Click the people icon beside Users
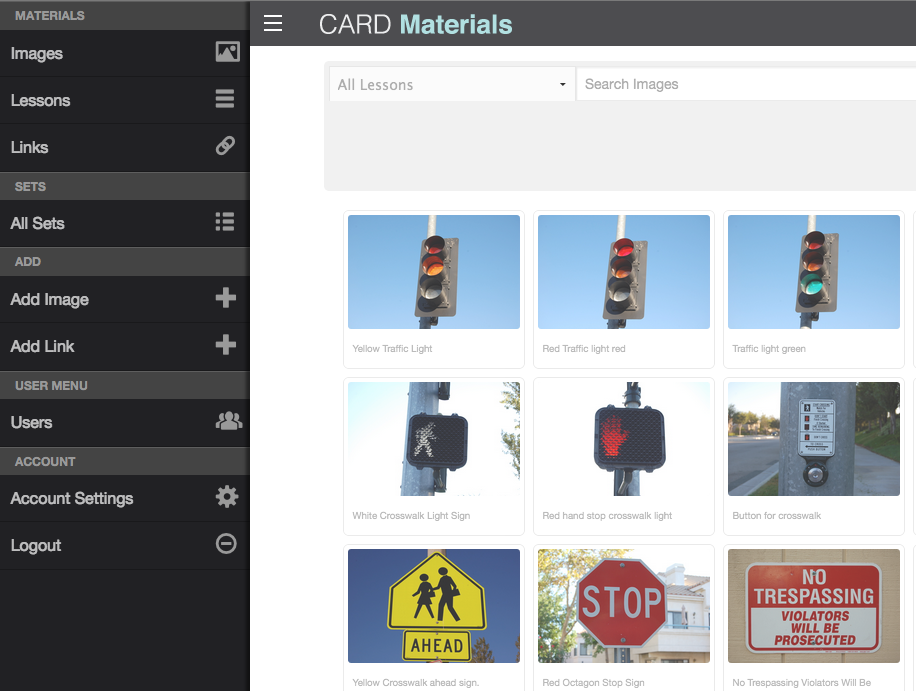Image resolution: width=916 pixels, height=691 pixels. tap(228, 421)
